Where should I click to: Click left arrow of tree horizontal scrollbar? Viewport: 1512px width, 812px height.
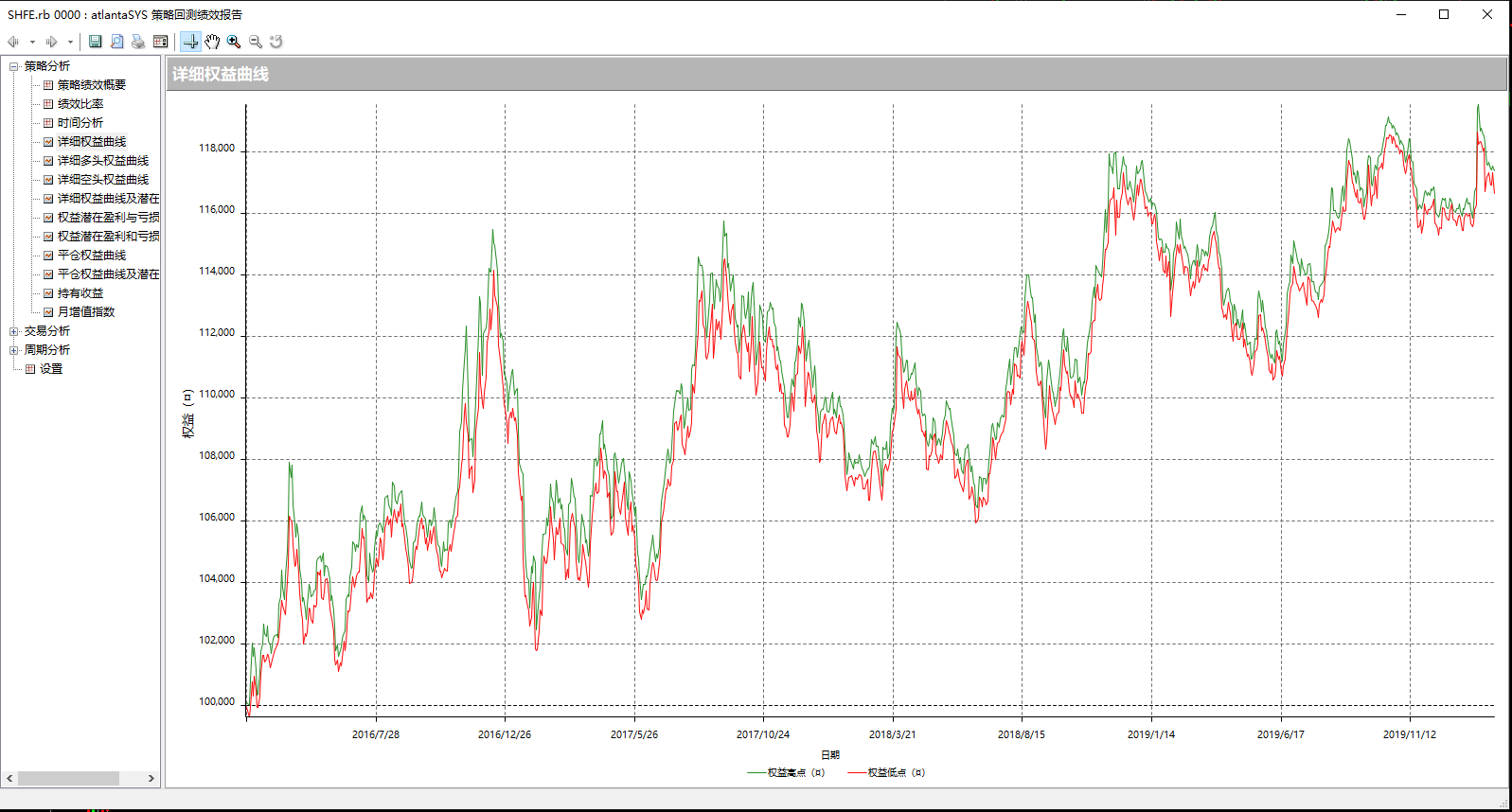coord(9,779)
